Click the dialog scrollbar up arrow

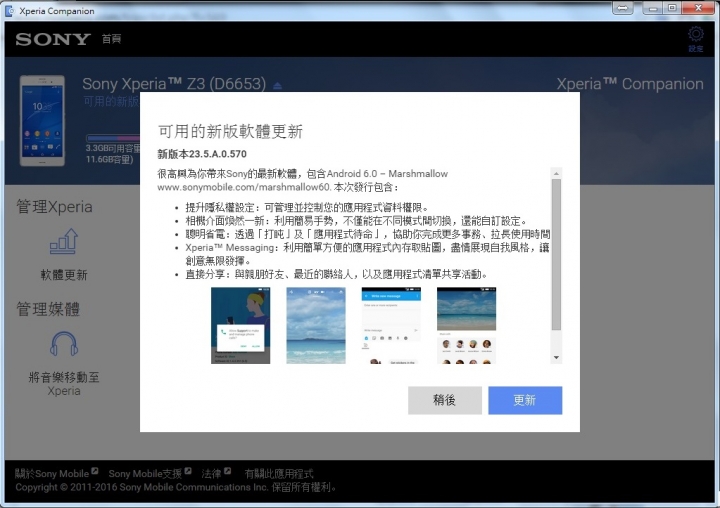[556, 173]
